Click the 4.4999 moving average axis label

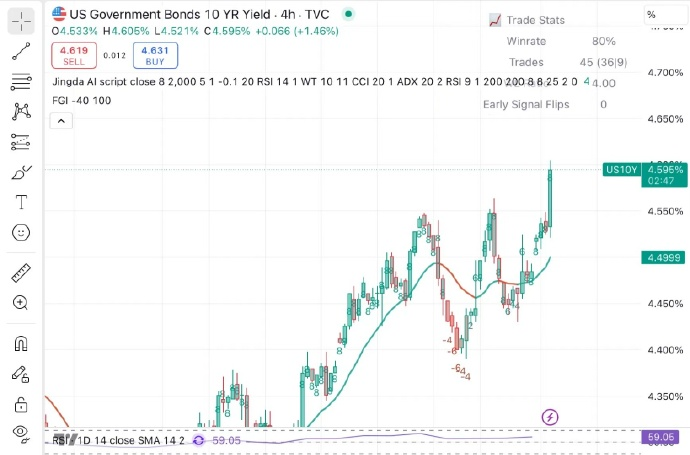(664, 257)
